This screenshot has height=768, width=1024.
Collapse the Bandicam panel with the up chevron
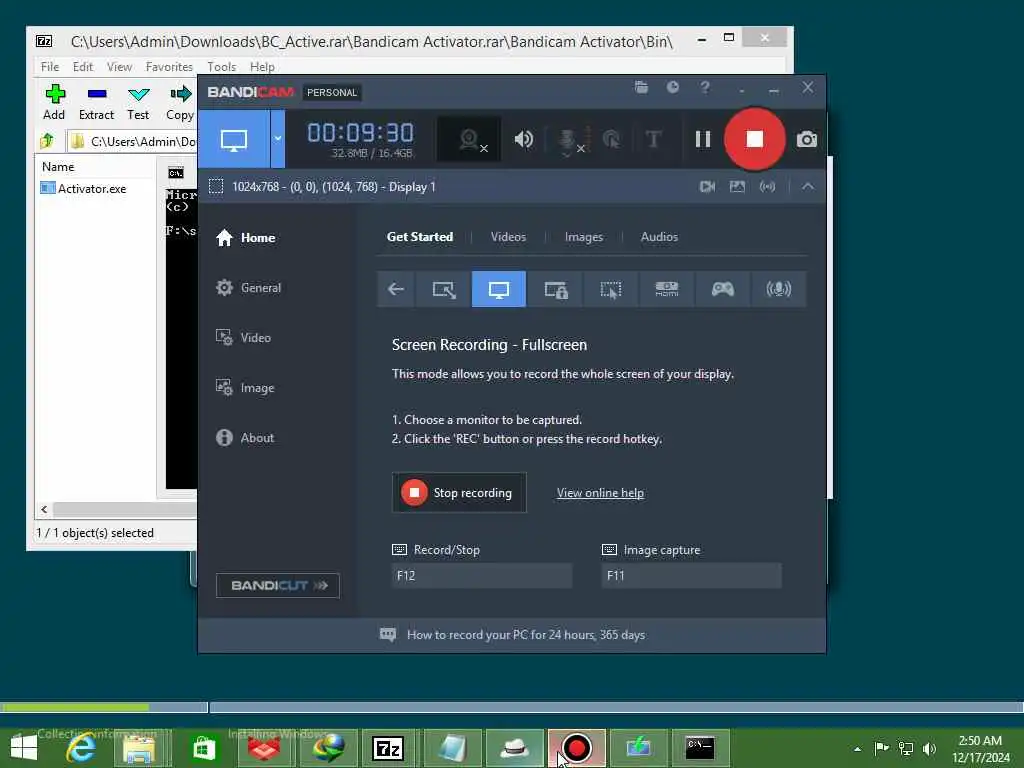808,187
